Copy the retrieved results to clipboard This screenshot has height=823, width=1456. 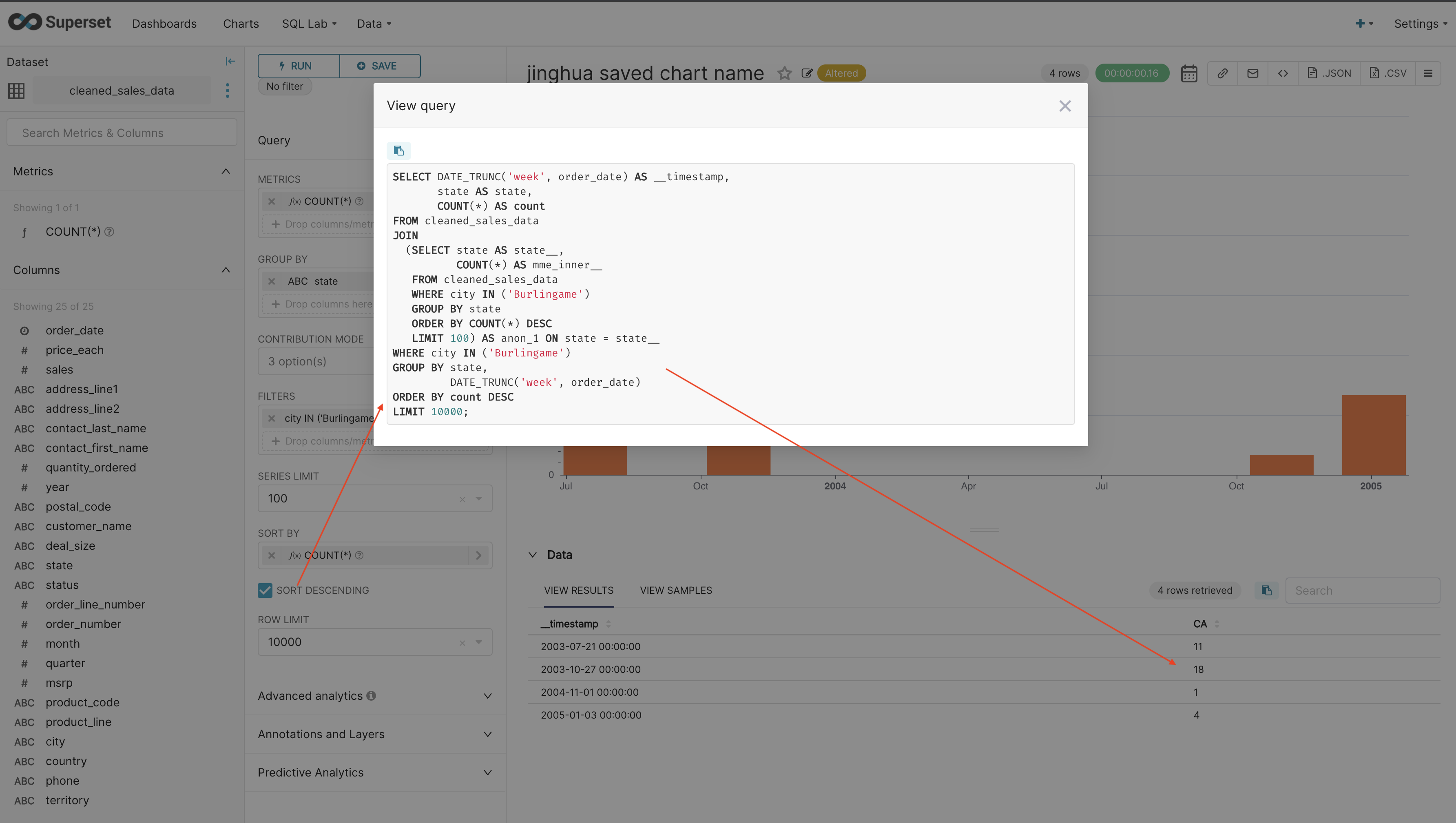coord(1266,590)
